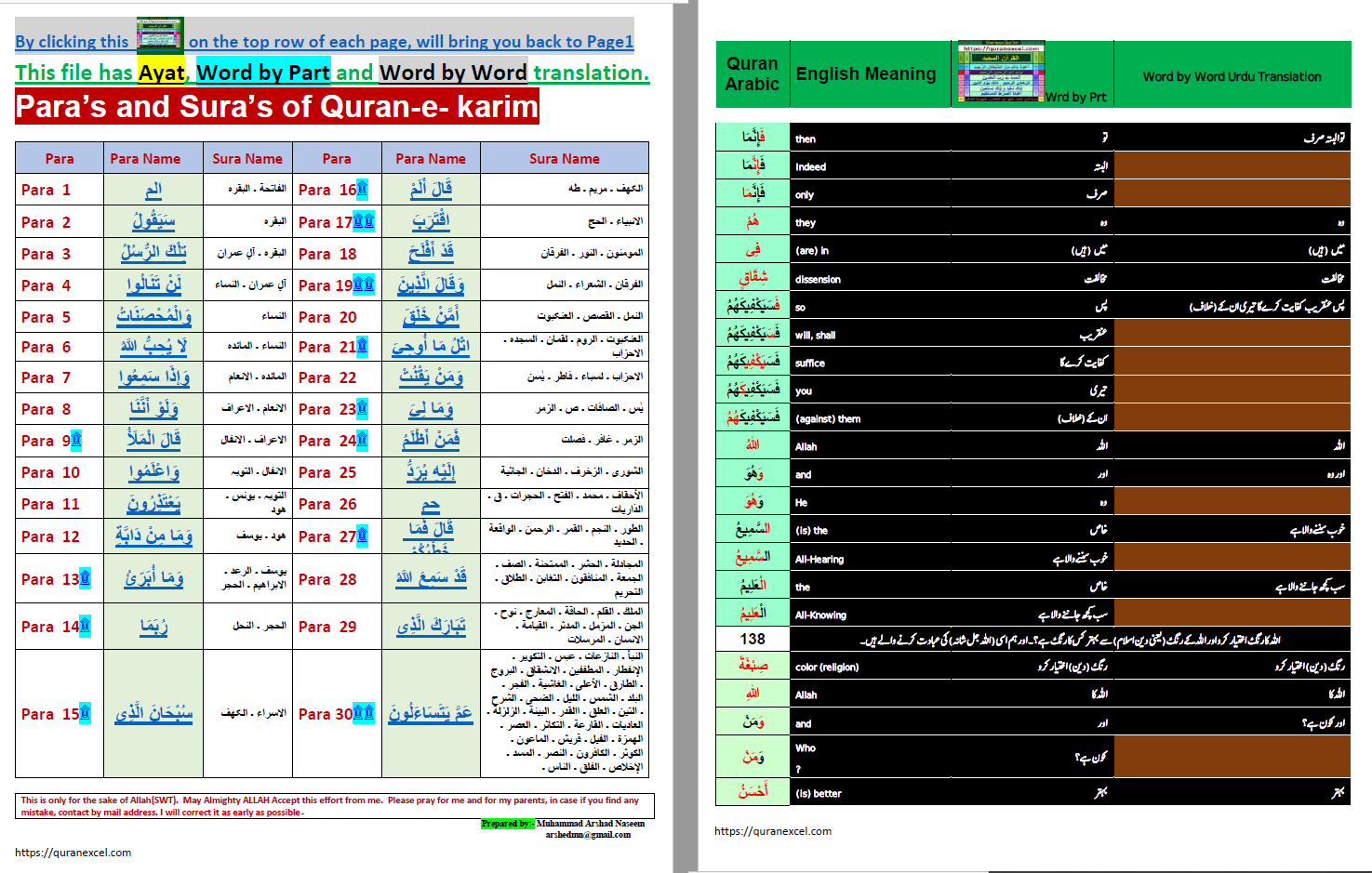Click 'will bring you back to Page1' link

coord(525,42)
